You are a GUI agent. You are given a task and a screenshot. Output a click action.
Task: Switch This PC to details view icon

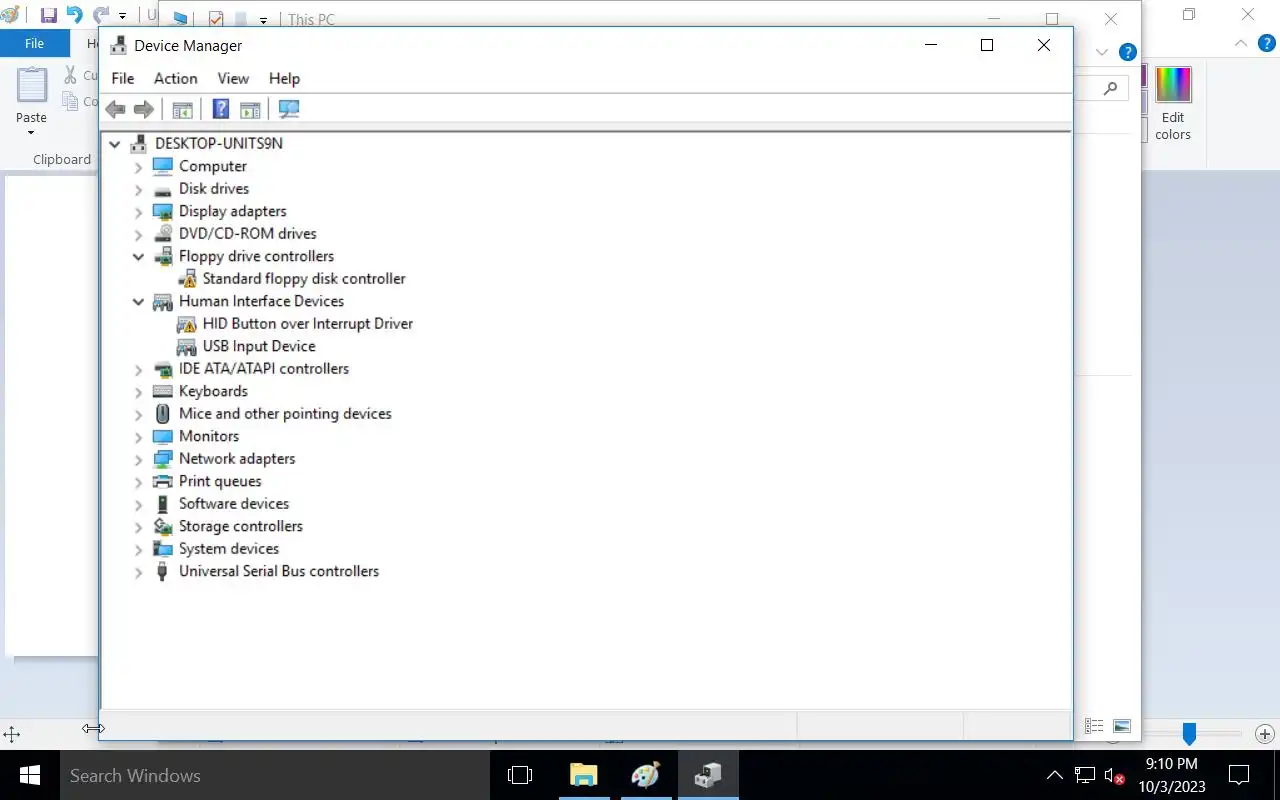click(1094, 726)
